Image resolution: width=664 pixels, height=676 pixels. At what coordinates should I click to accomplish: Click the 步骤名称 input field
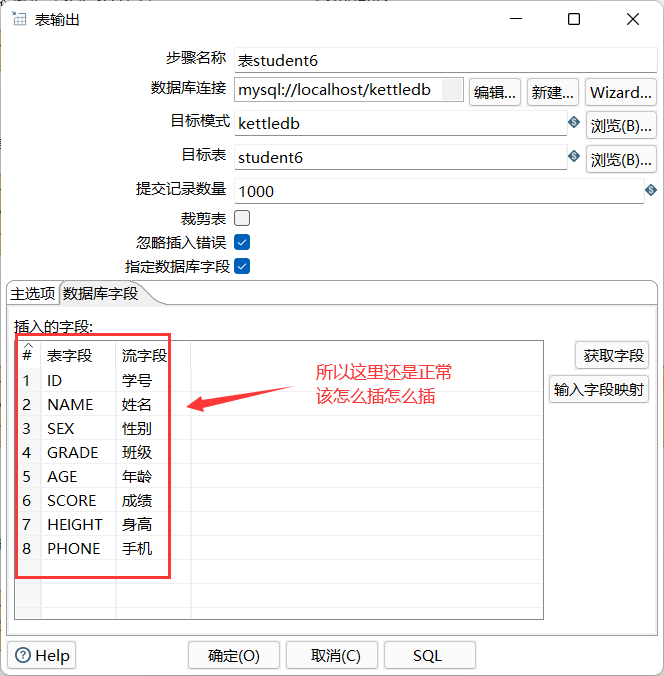(445, 60)
